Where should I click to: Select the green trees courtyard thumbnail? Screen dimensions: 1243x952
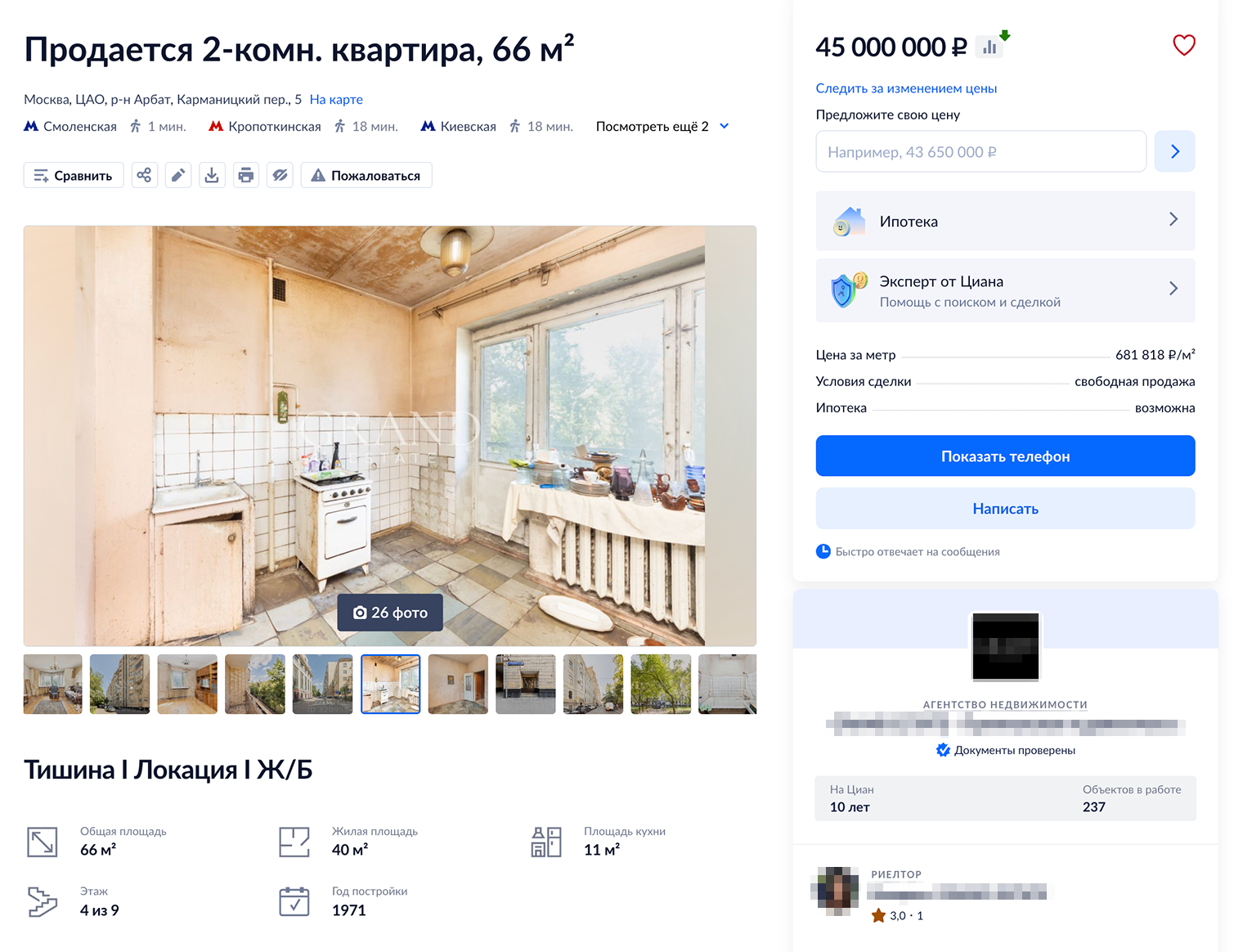[661, 684]
